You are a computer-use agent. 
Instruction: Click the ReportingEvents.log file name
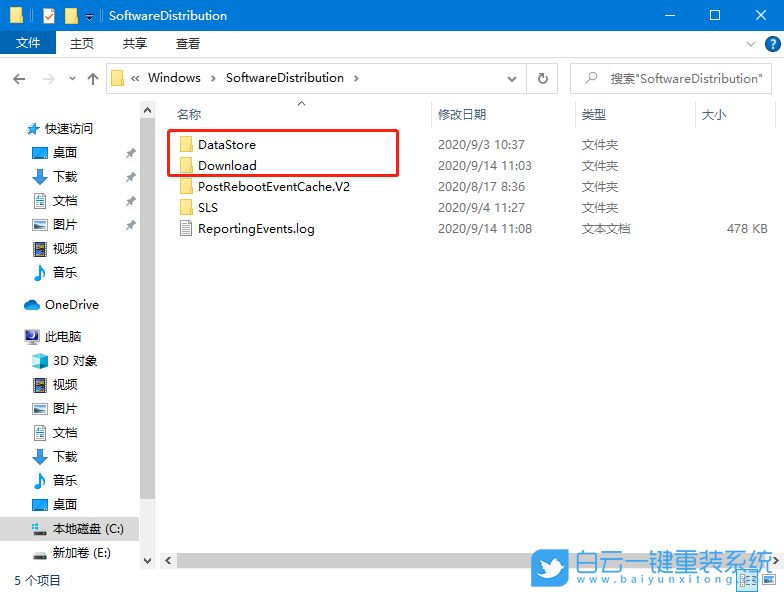coord(256,229)
